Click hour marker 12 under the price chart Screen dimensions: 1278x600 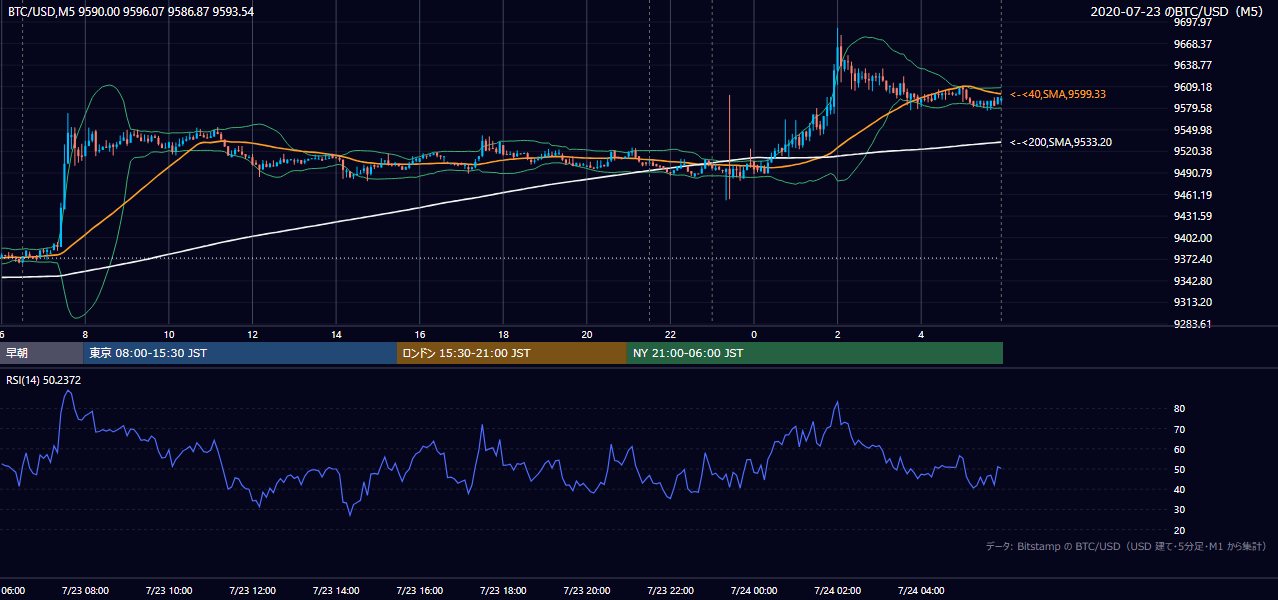[253, 334]
